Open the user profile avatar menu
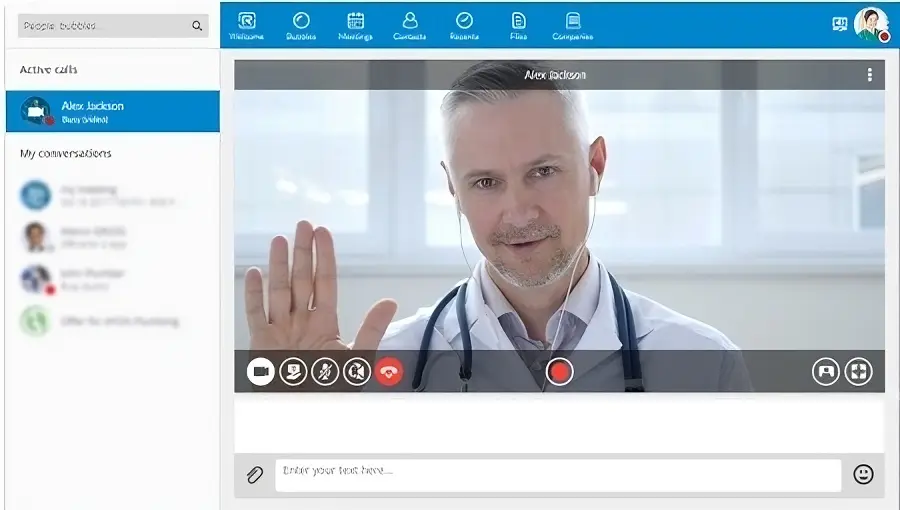The image size is (900, 510). [871, 24]
